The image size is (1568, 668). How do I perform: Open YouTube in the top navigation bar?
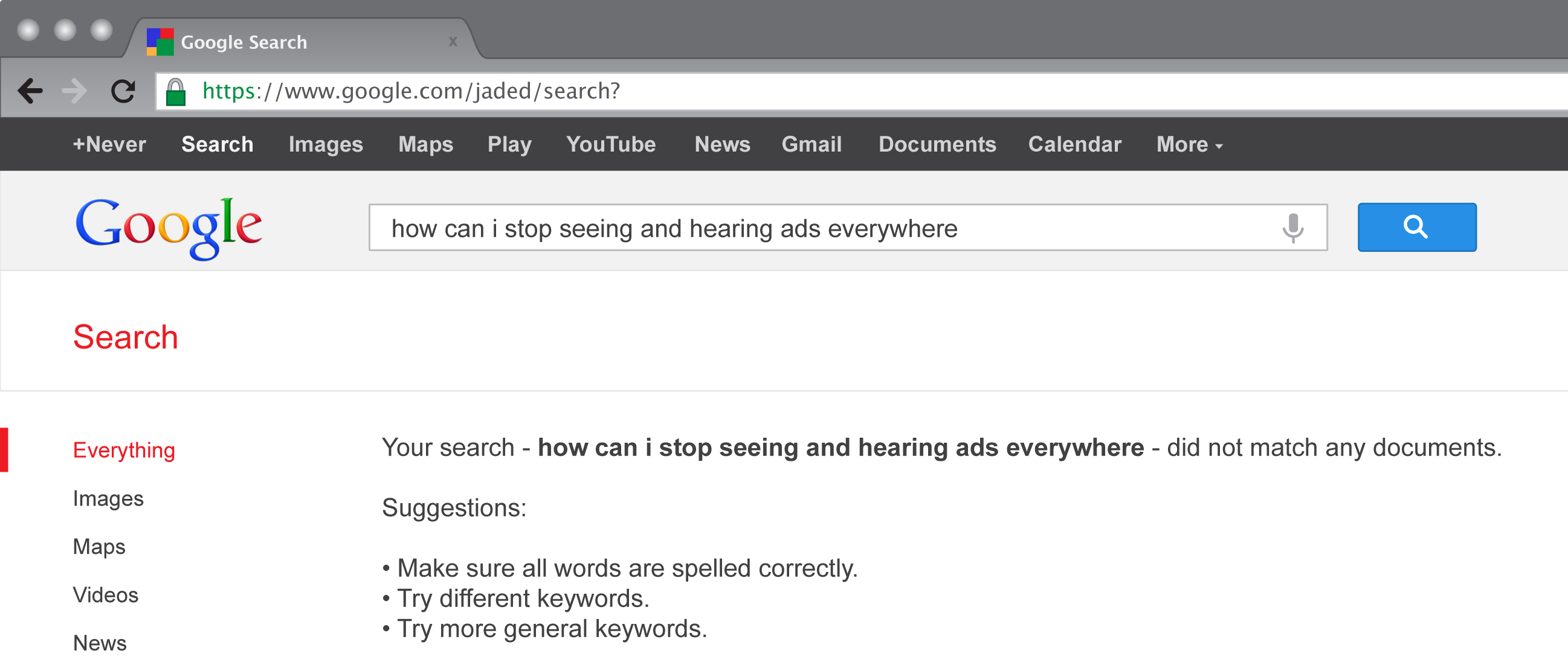coord(611,144)
